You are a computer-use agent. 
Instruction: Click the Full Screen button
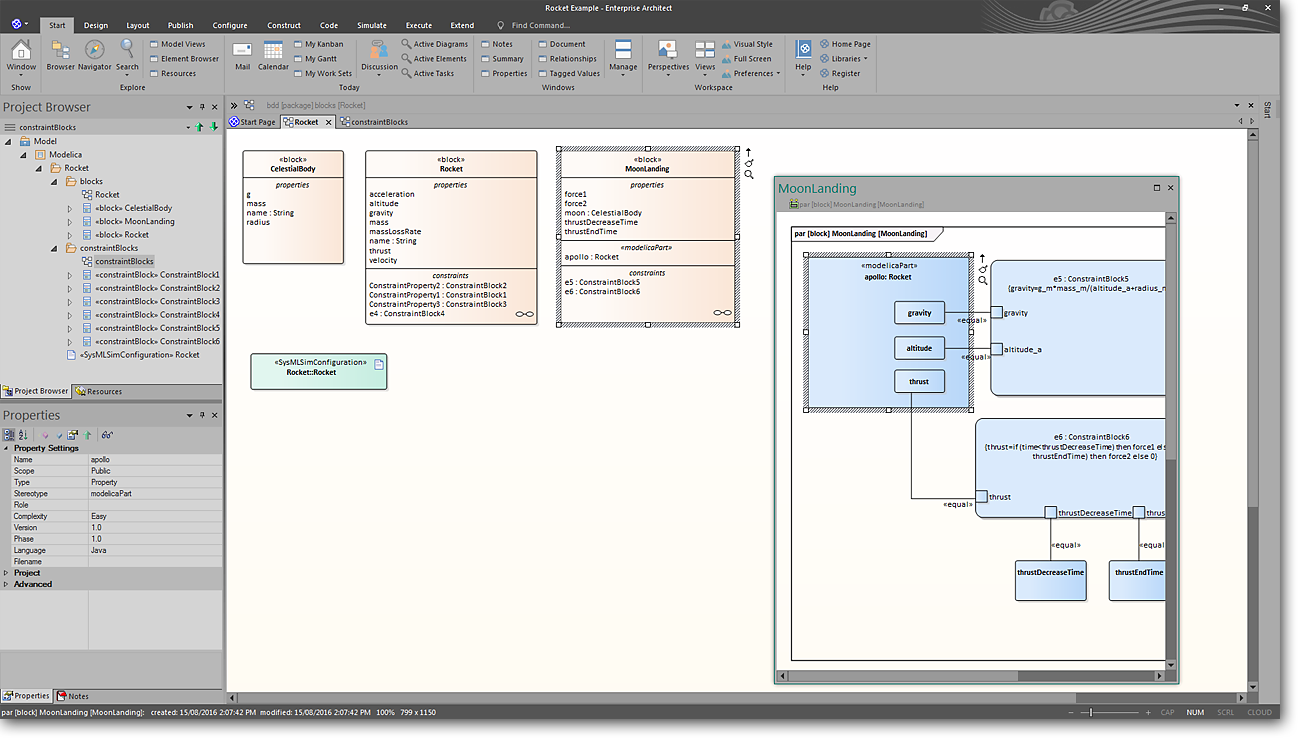[752, 59]
